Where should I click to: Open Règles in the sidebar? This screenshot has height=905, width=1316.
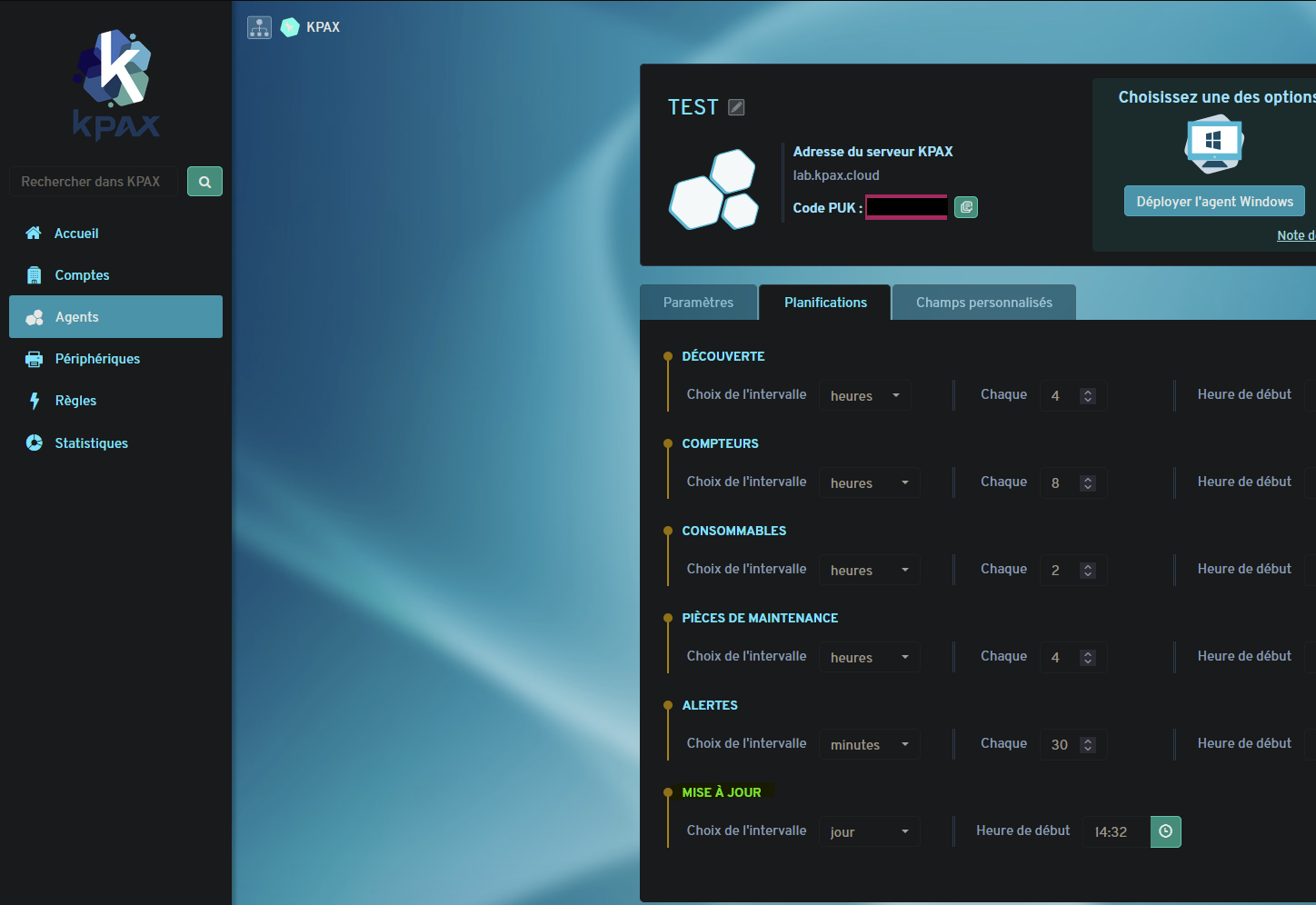(x=115, y=401)
